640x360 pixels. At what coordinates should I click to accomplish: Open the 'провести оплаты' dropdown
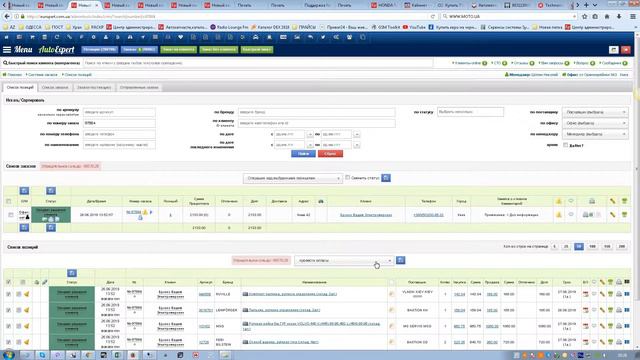point(344,260)
